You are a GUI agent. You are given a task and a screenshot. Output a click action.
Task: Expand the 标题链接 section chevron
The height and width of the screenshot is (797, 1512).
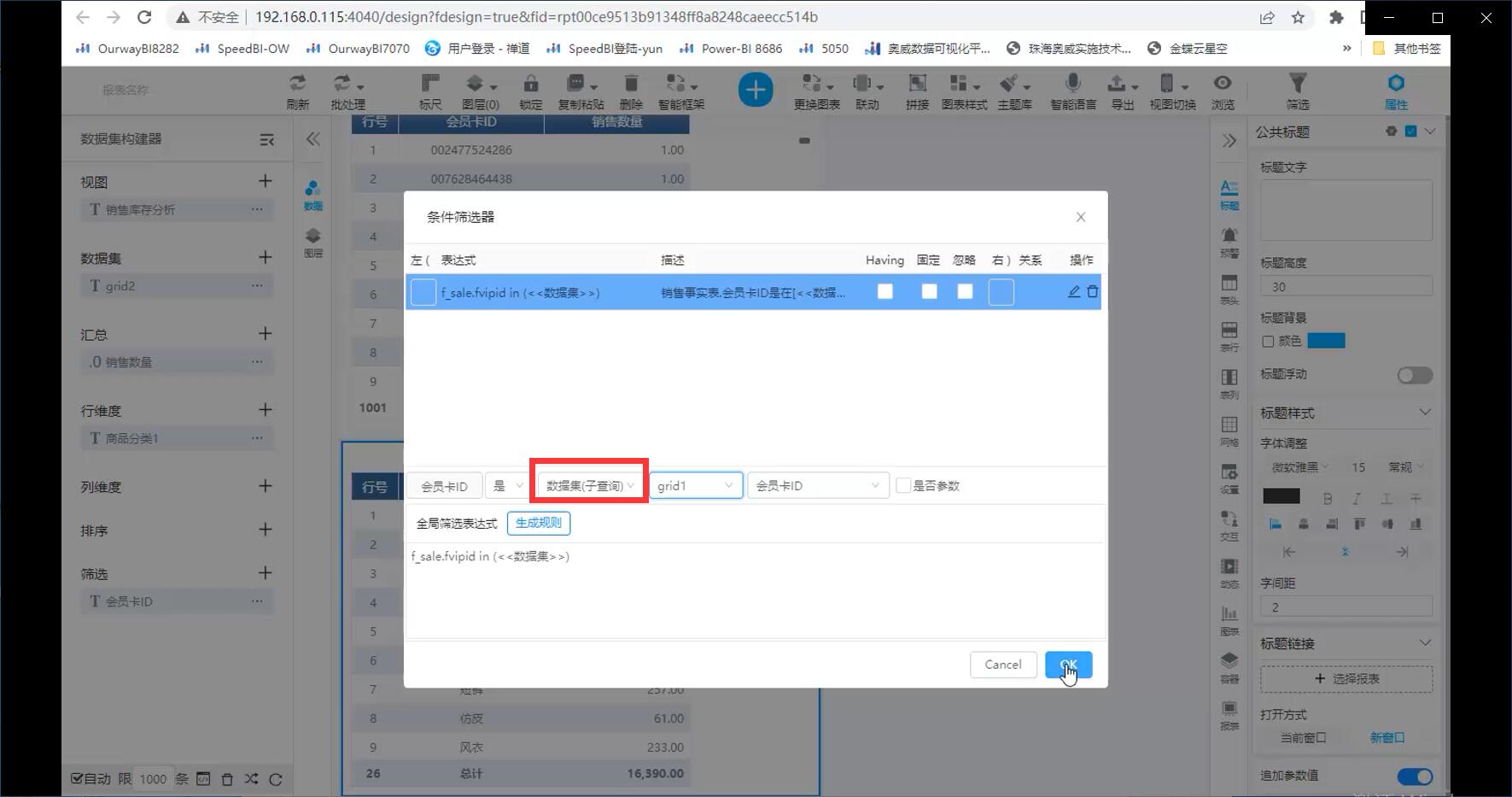click(x=1425, y=643)
